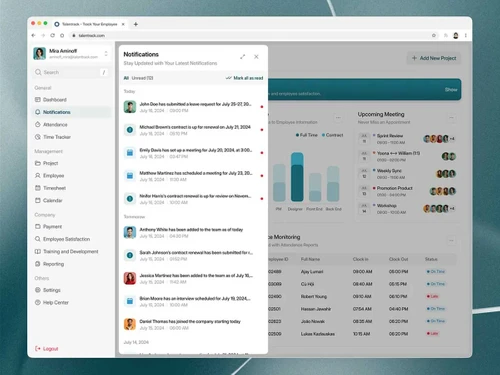This screenshot has width=500, height=375.
Task: Click the Timesheet calendar icon
Action: tap(38, 188)
